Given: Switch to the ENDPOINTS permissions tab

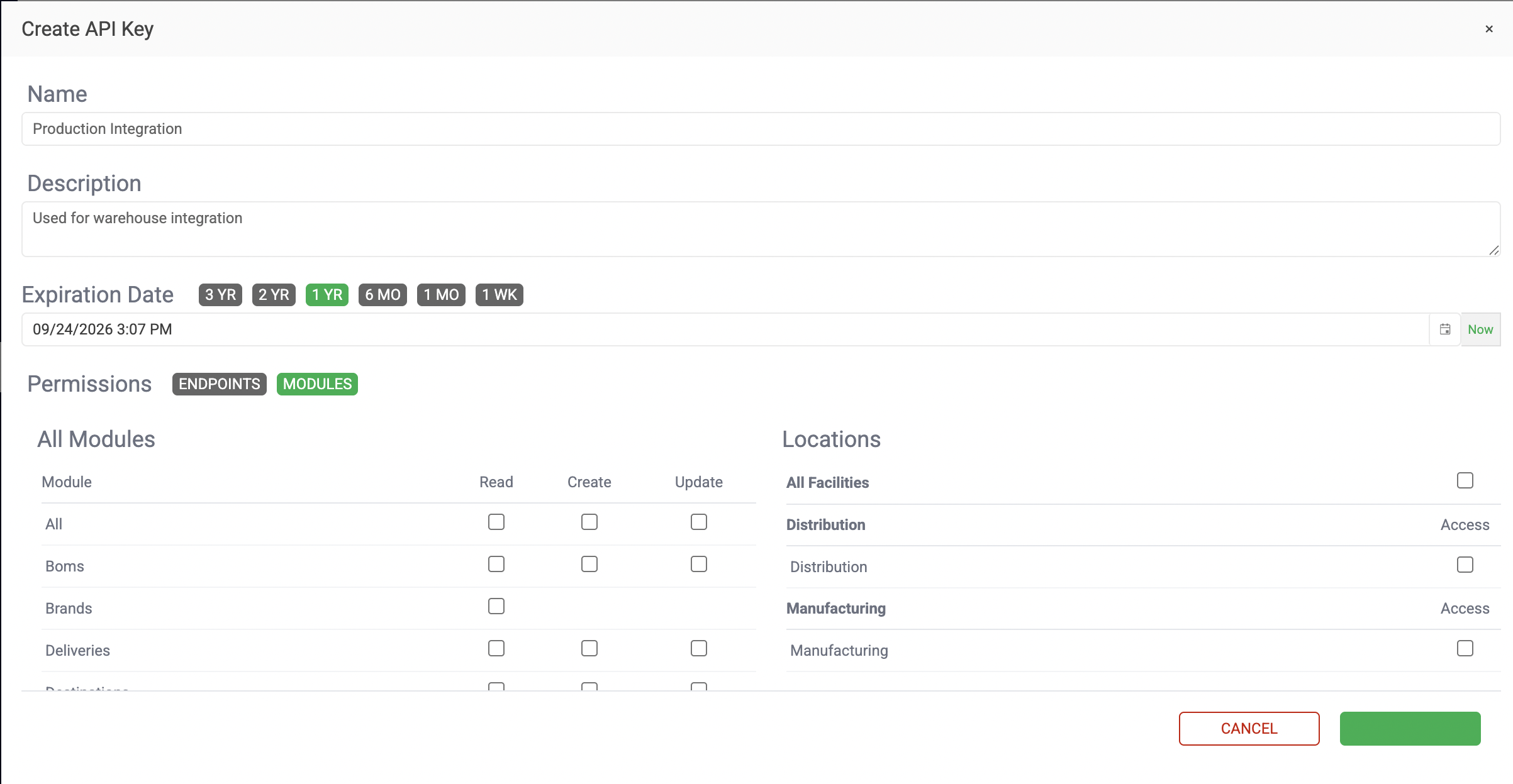Looking at the screenshot, I should [x=220, y=384].
